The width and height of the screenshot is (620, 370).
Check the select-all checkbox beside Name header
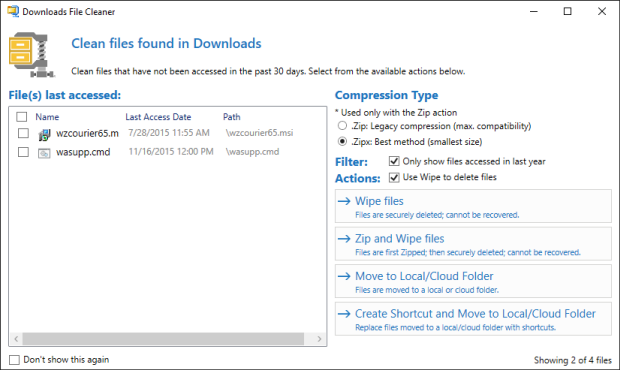coord(22,117)
